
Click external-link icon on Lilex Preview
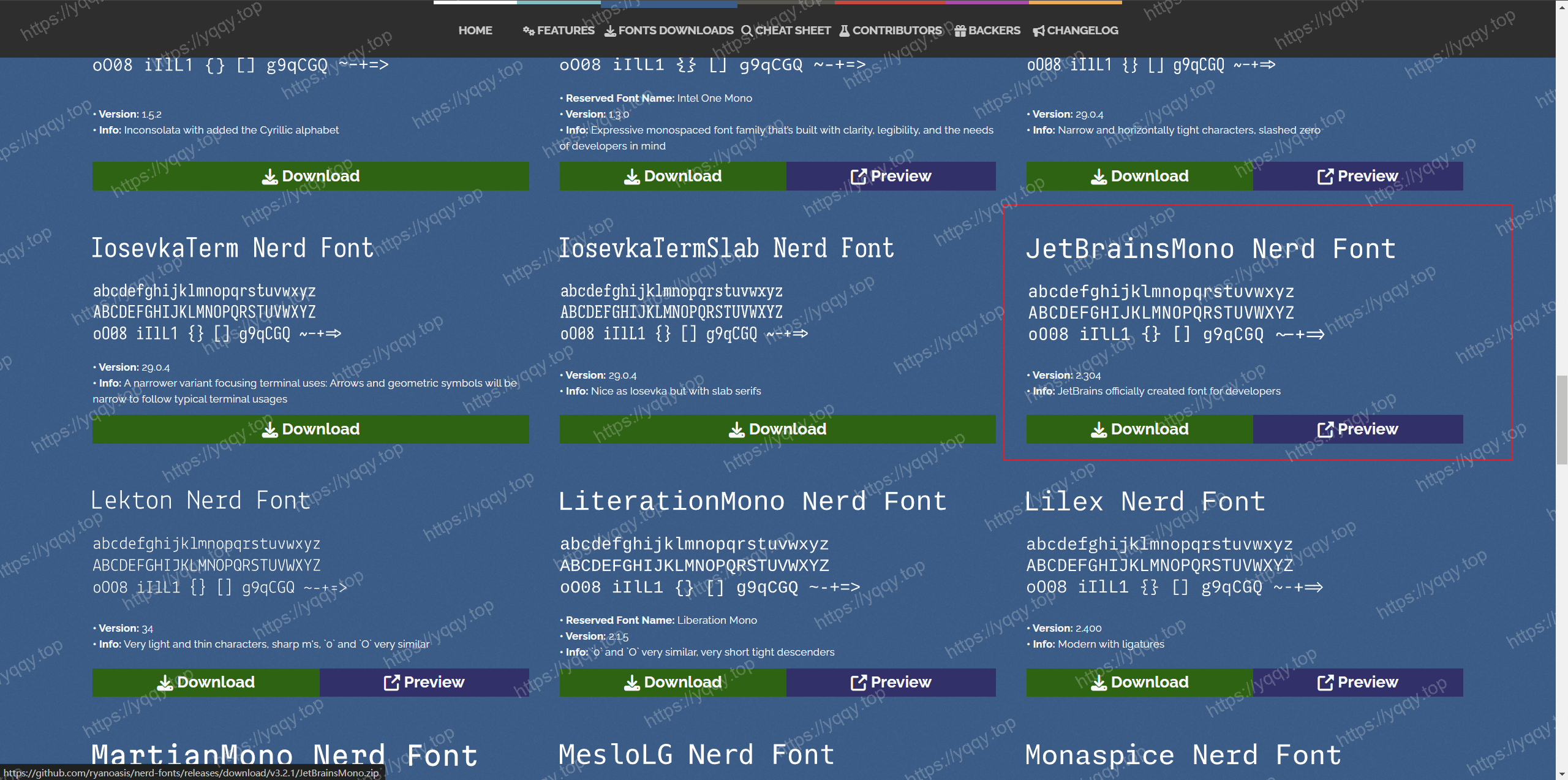[1325, 683]
